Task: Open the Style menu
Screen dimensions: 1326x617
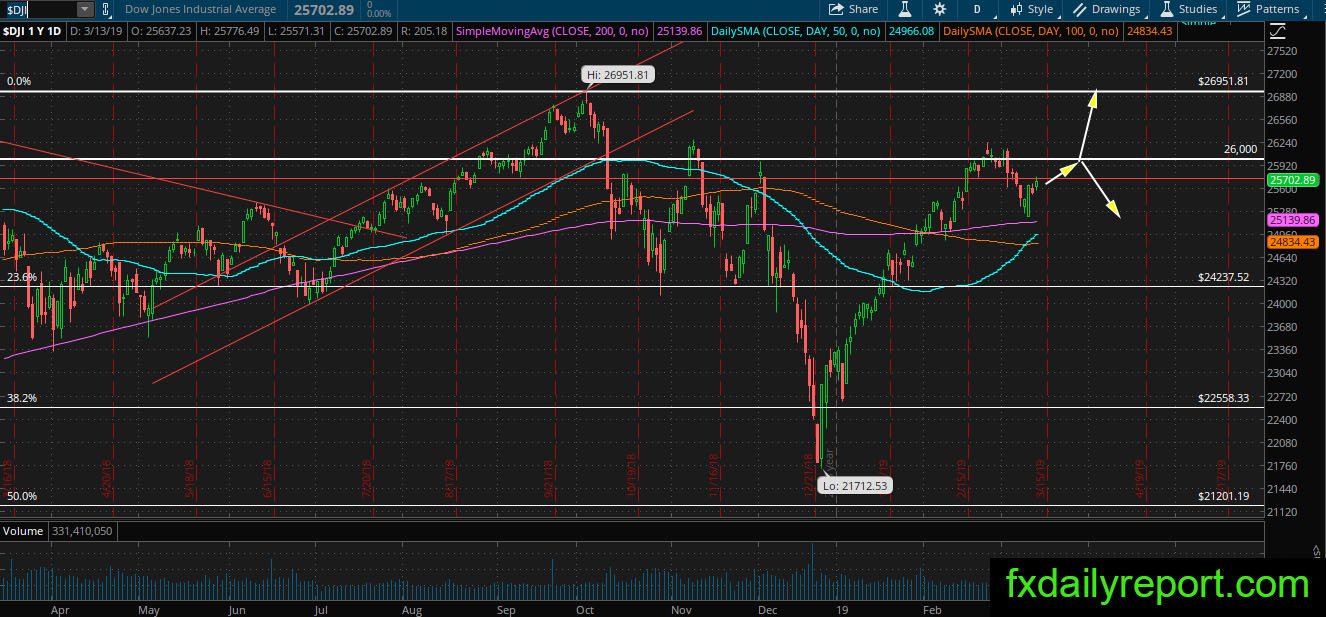Action: [x=1030, y=9]
